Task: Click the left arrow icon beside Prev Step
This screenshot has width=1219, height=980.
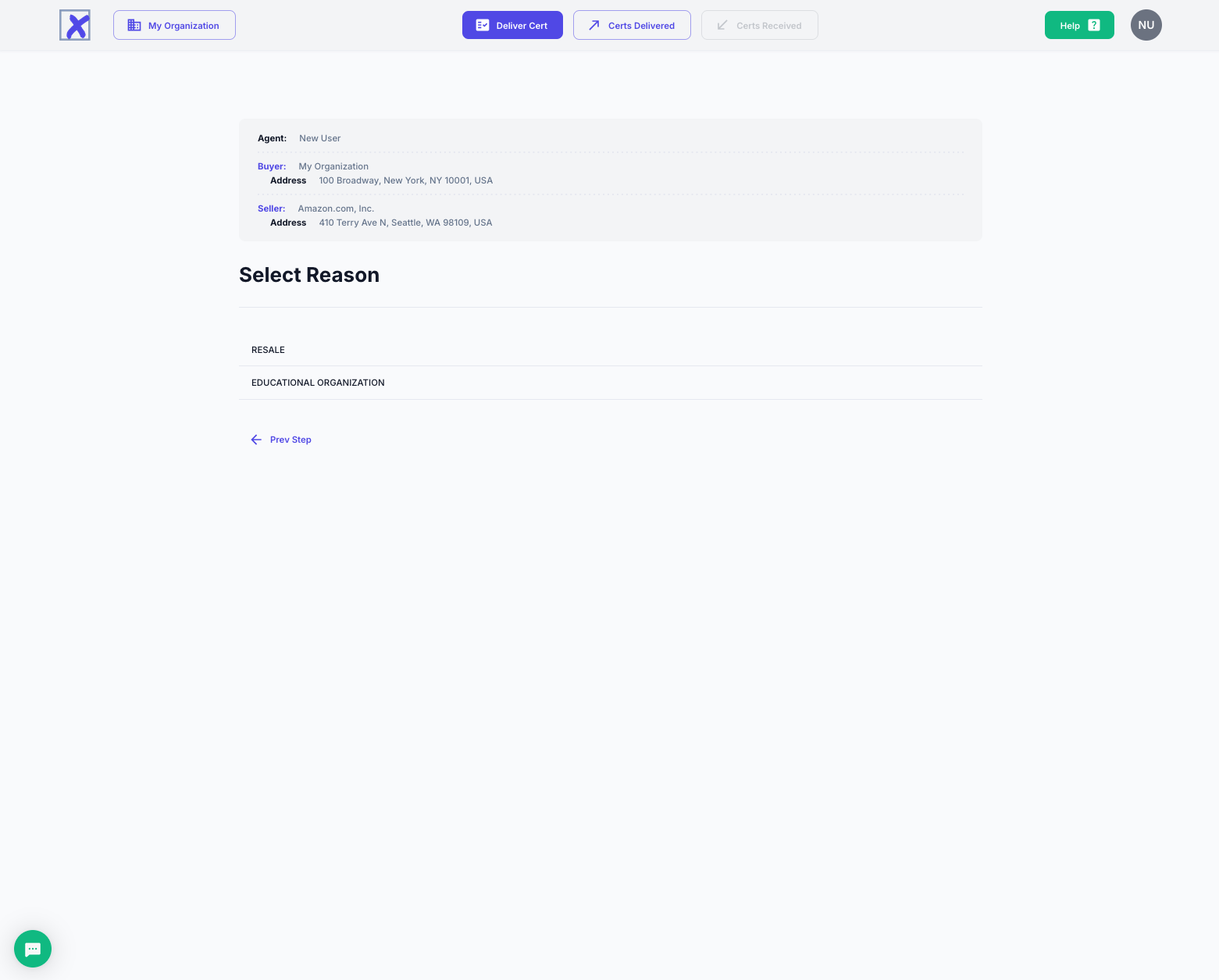Action: pos(256,440)
